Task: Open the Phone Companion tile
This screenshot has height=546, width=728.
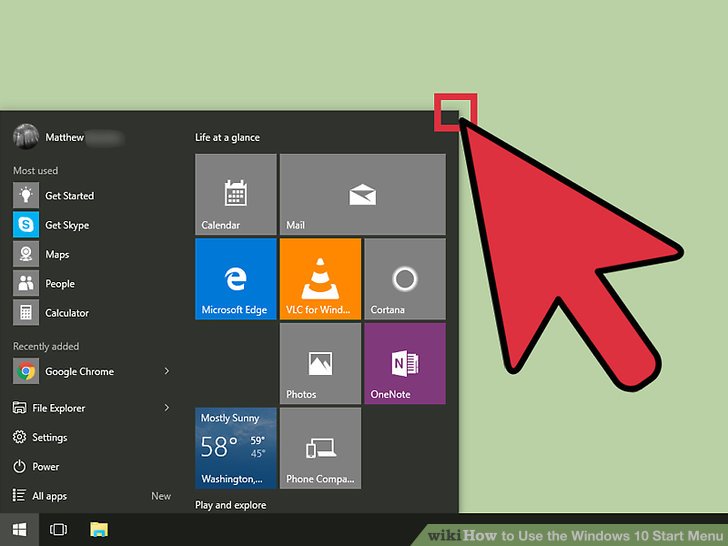Action: click(320, 448)
